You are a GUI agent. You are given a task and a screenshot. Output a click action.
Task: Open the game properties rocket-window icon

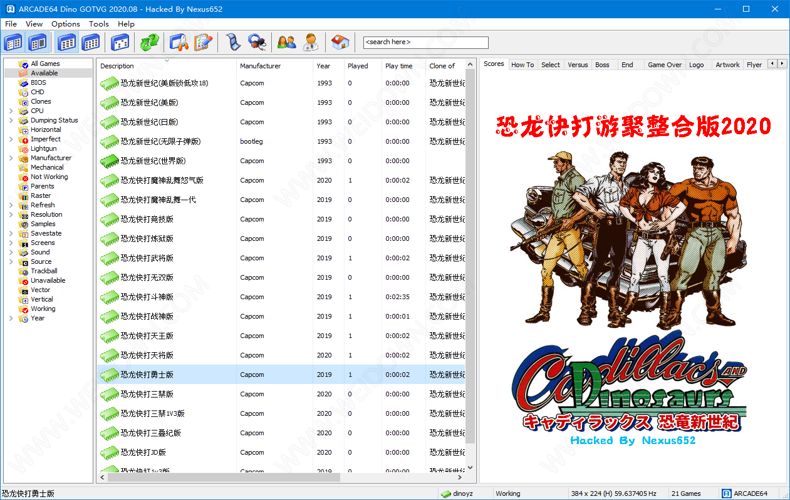(178, 43)
